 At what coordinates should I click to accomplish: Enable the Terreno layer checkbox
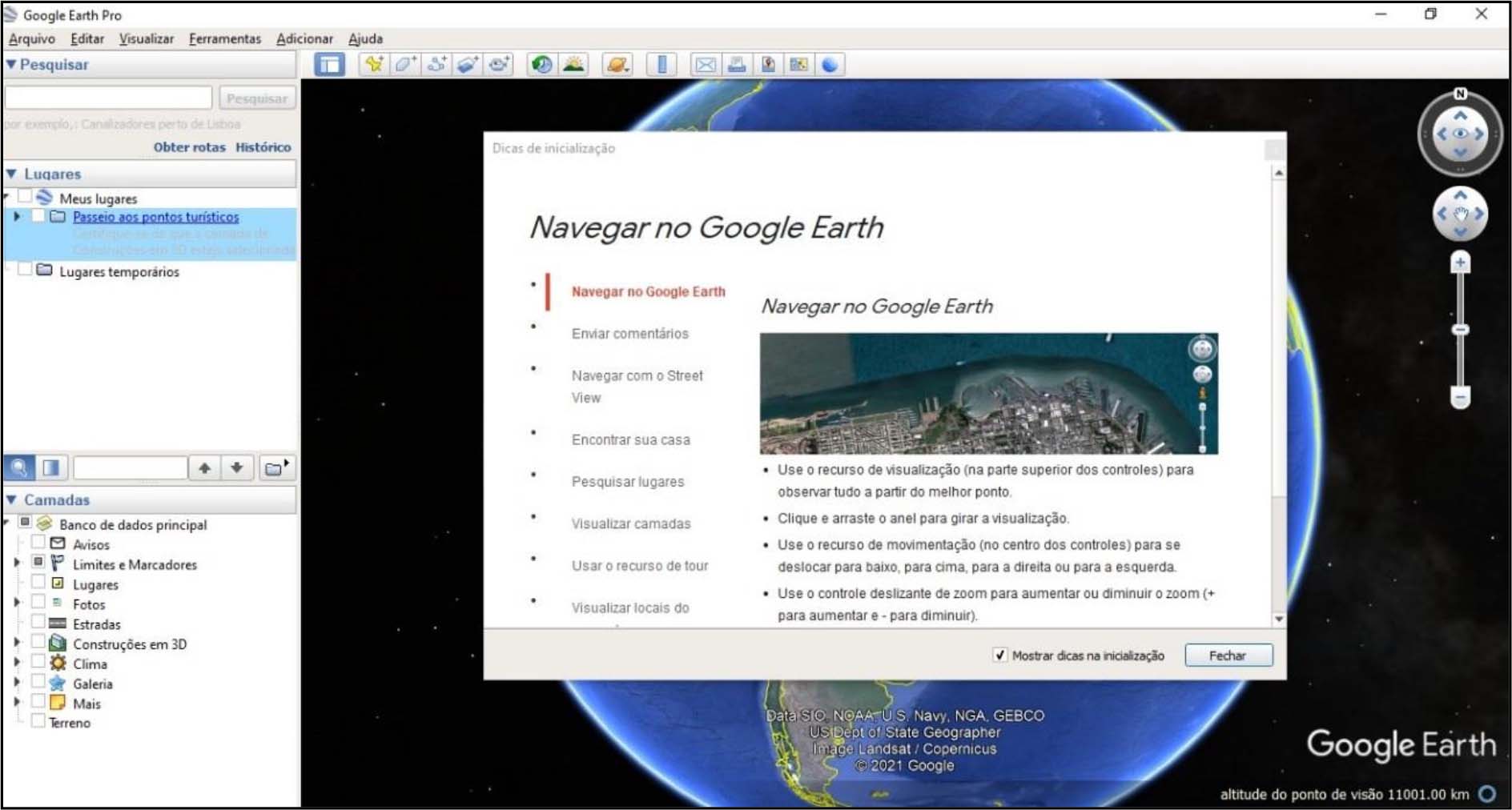pyautogui.click(x=38, y=721)
